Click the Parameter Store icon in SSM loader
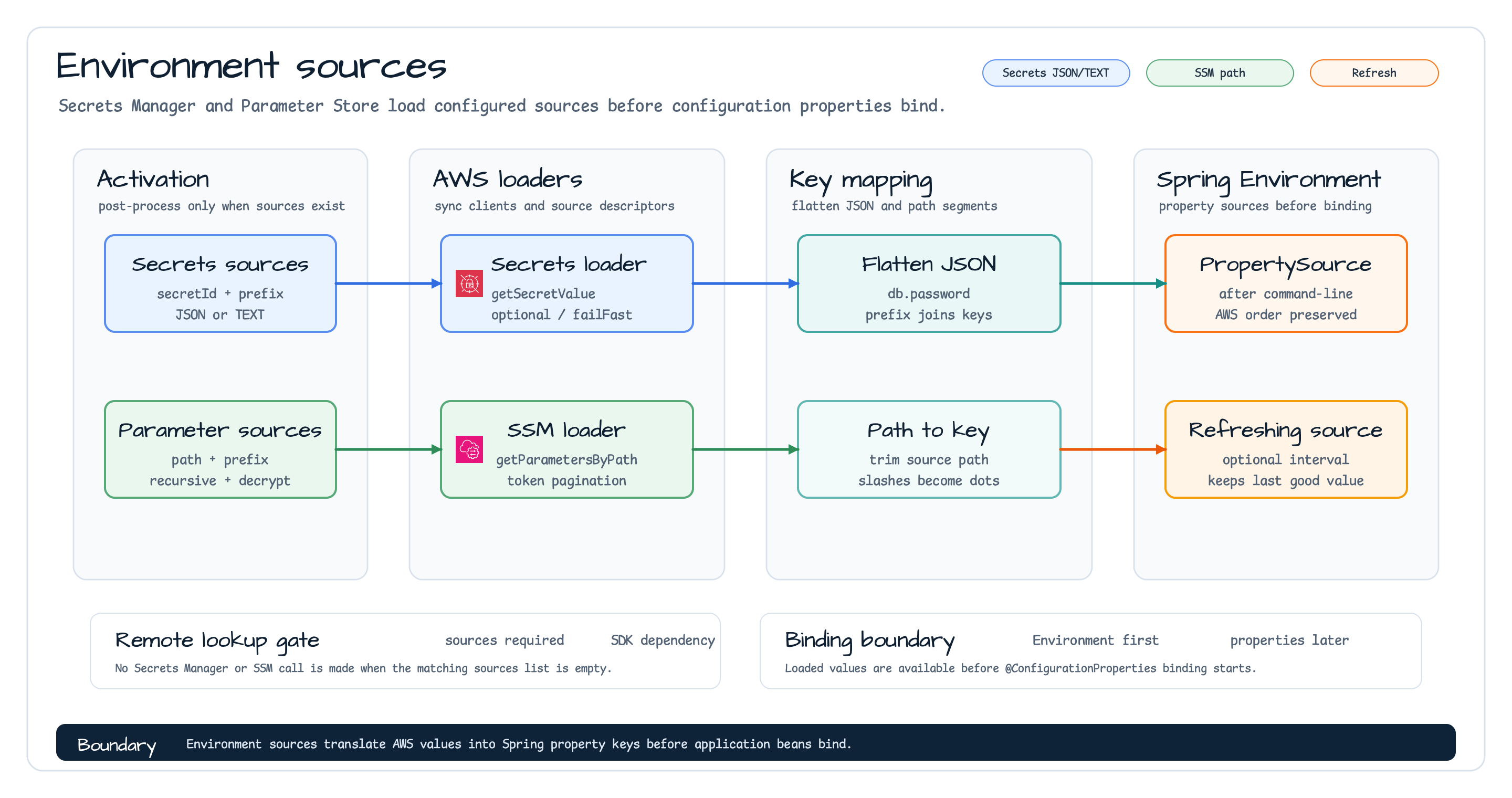 [x=469, y=449]
